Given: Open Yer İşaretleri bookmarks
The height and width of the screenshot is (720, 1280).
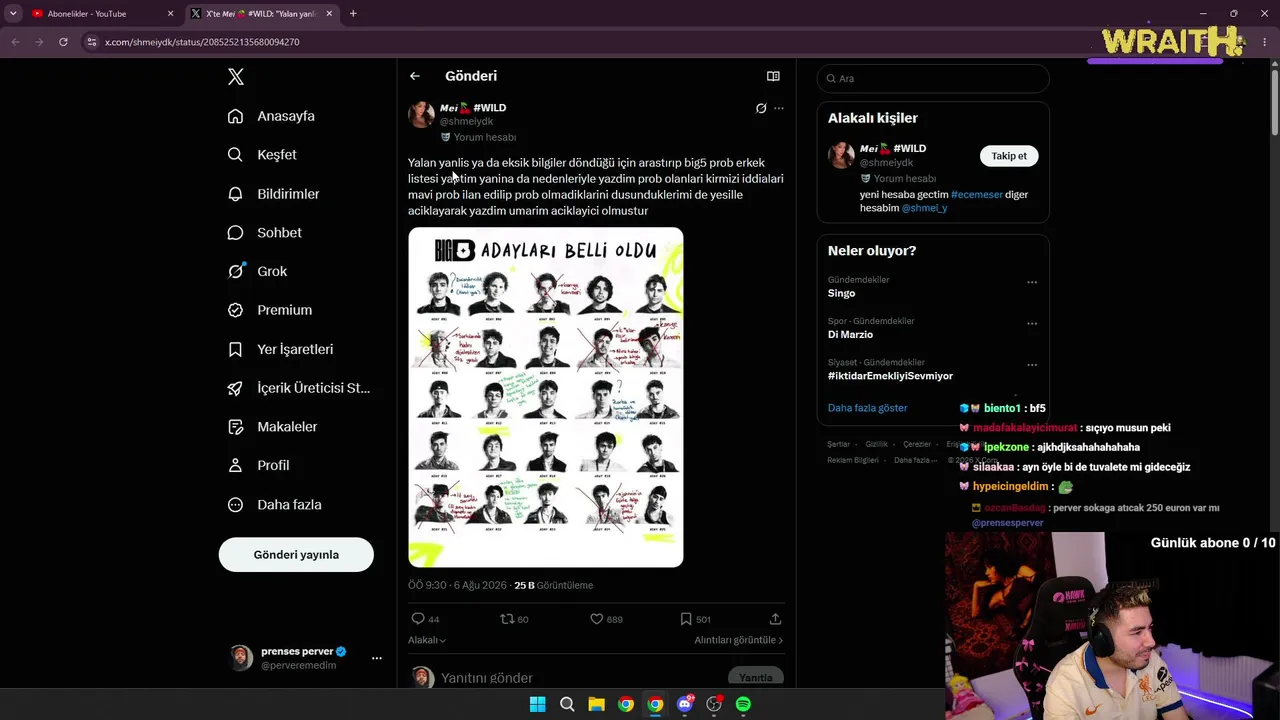Looking at the screenshot, I should [x=280, y=349].
